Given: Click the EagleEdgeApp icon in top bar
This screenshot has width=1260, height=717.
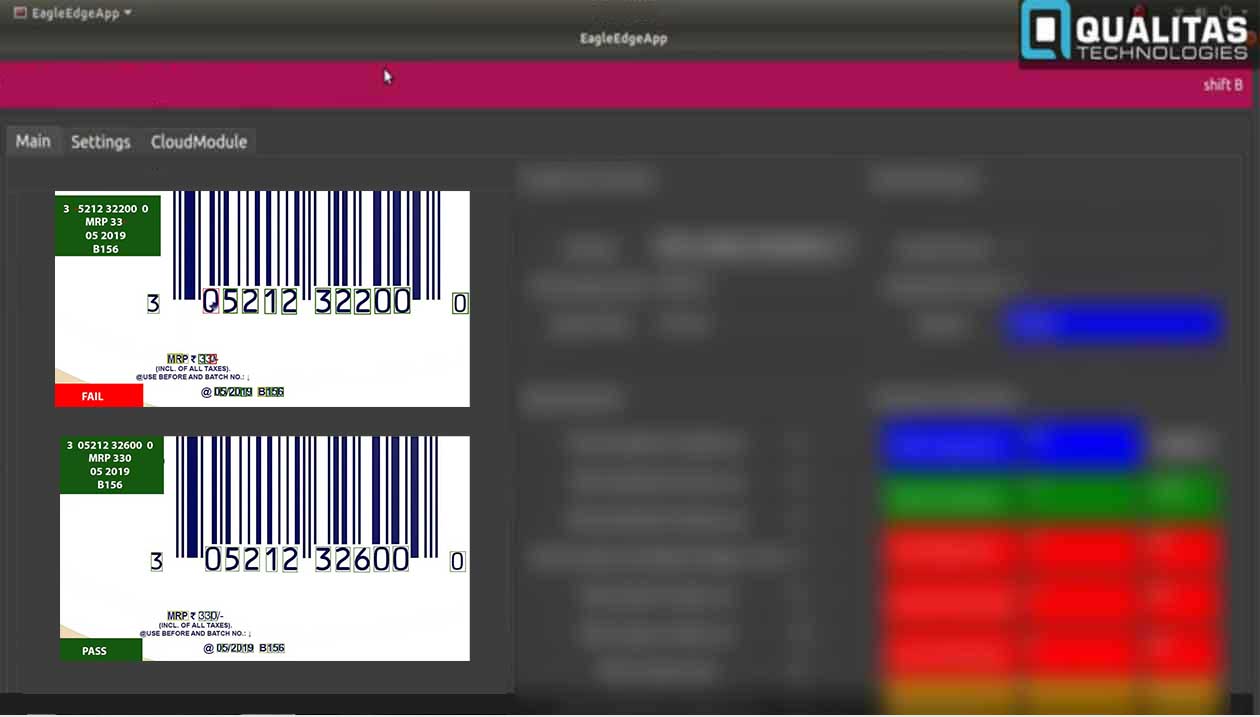Looking at the screenshot, I should (20, 13).
